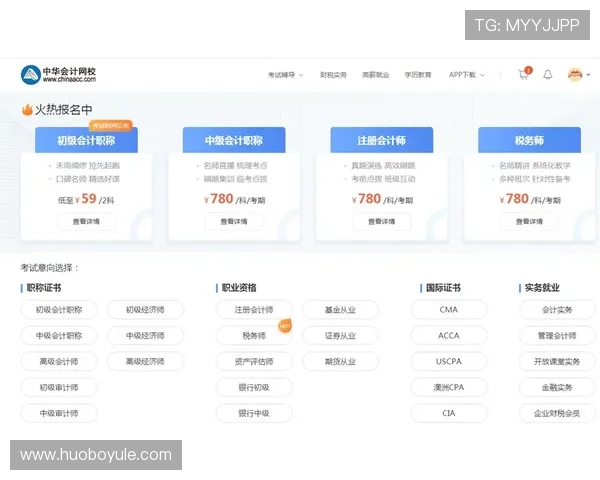Select the 中级会计职称 card header
Screen dimensions: 600x480
click(x=234, y=140)
